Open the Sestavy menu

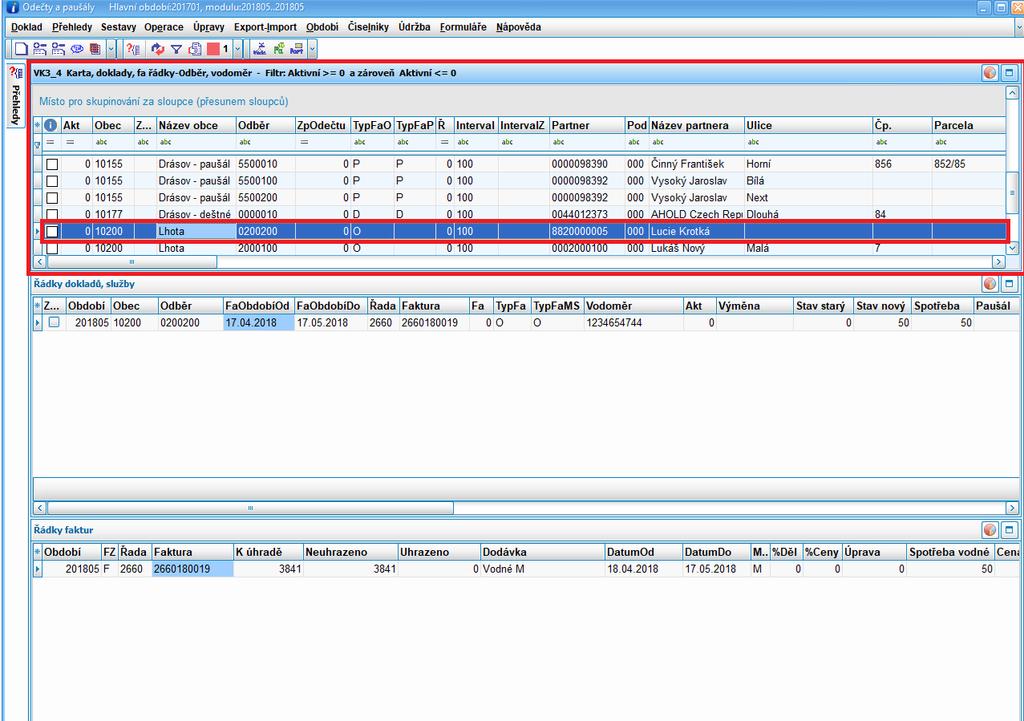[118, 27]
